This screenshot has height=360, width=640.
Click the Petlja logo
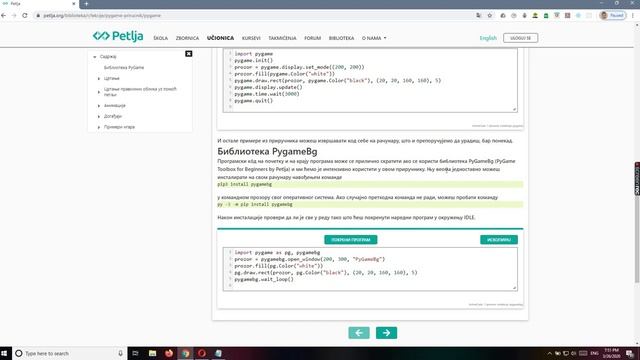coord(118,36)
